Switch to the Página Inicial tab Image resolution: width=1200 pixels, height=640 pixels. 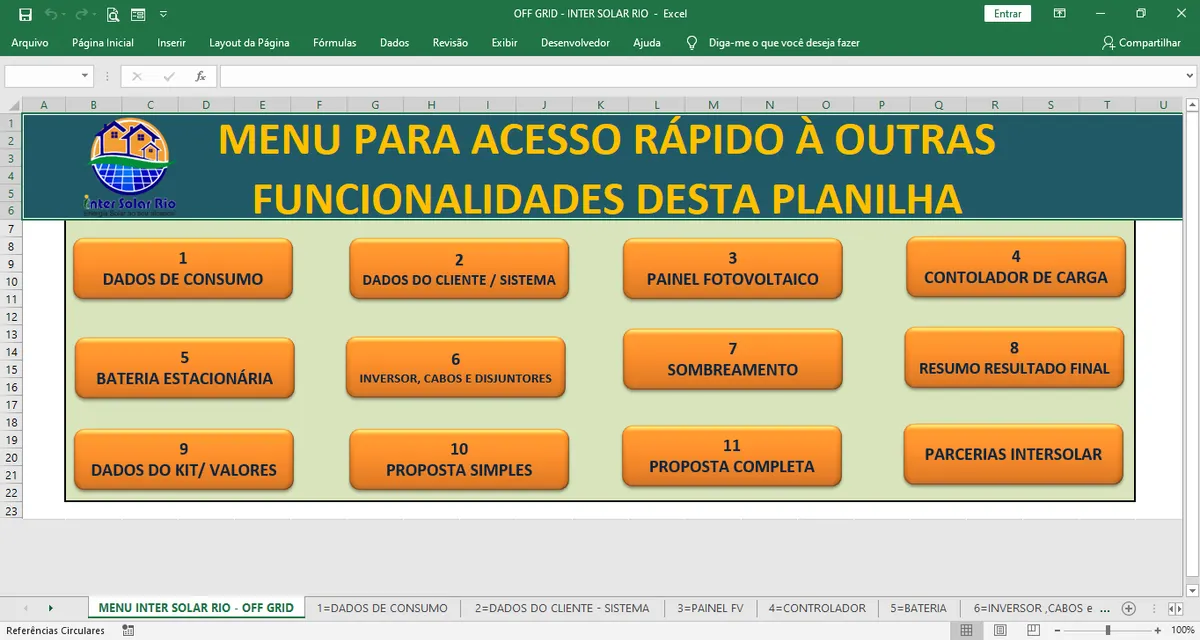coord(103,43)
